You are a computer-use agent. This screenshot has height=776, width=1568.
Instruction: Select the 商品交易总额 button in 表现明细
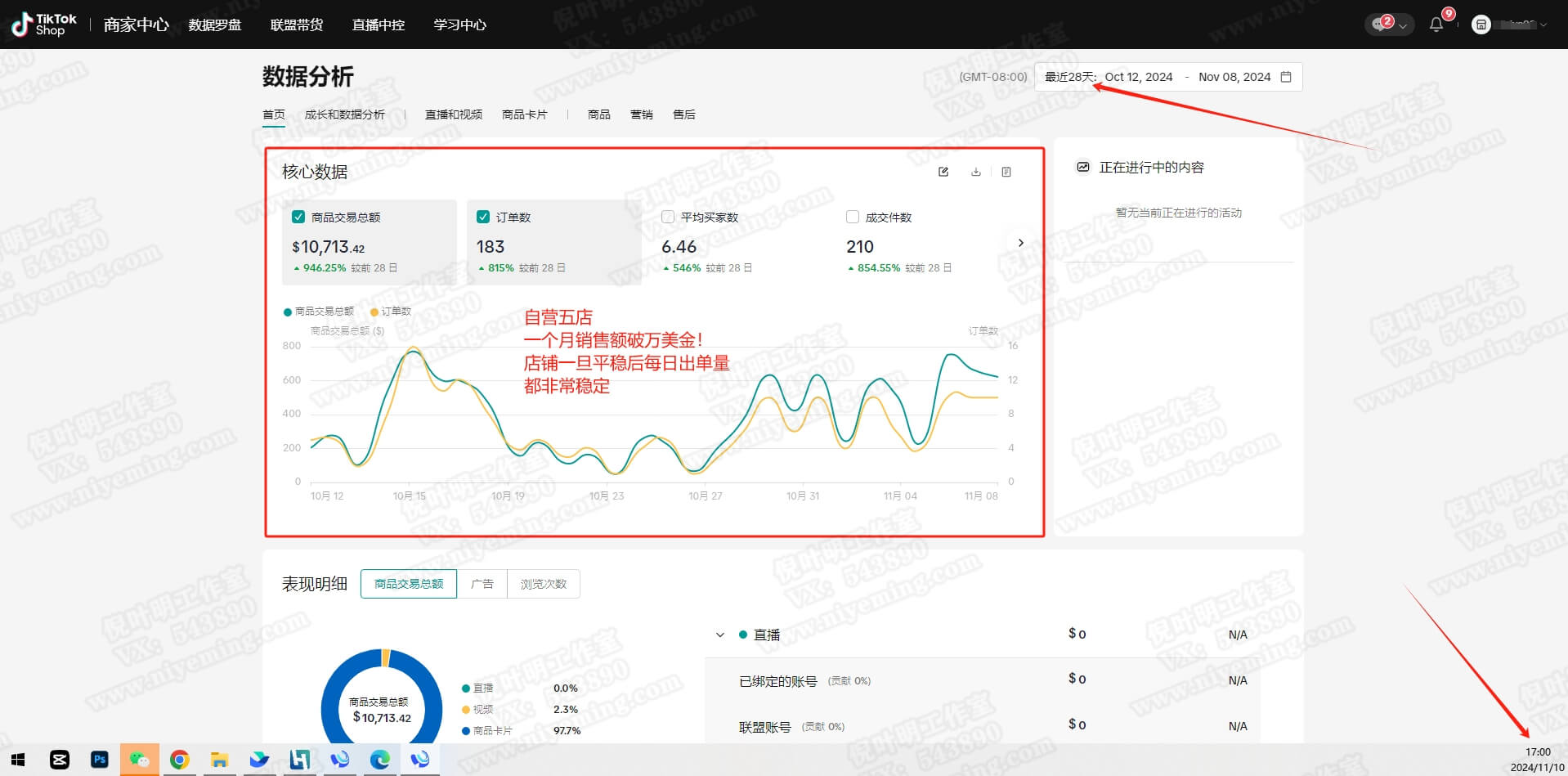pyautogui.click(x=409, y=584)
